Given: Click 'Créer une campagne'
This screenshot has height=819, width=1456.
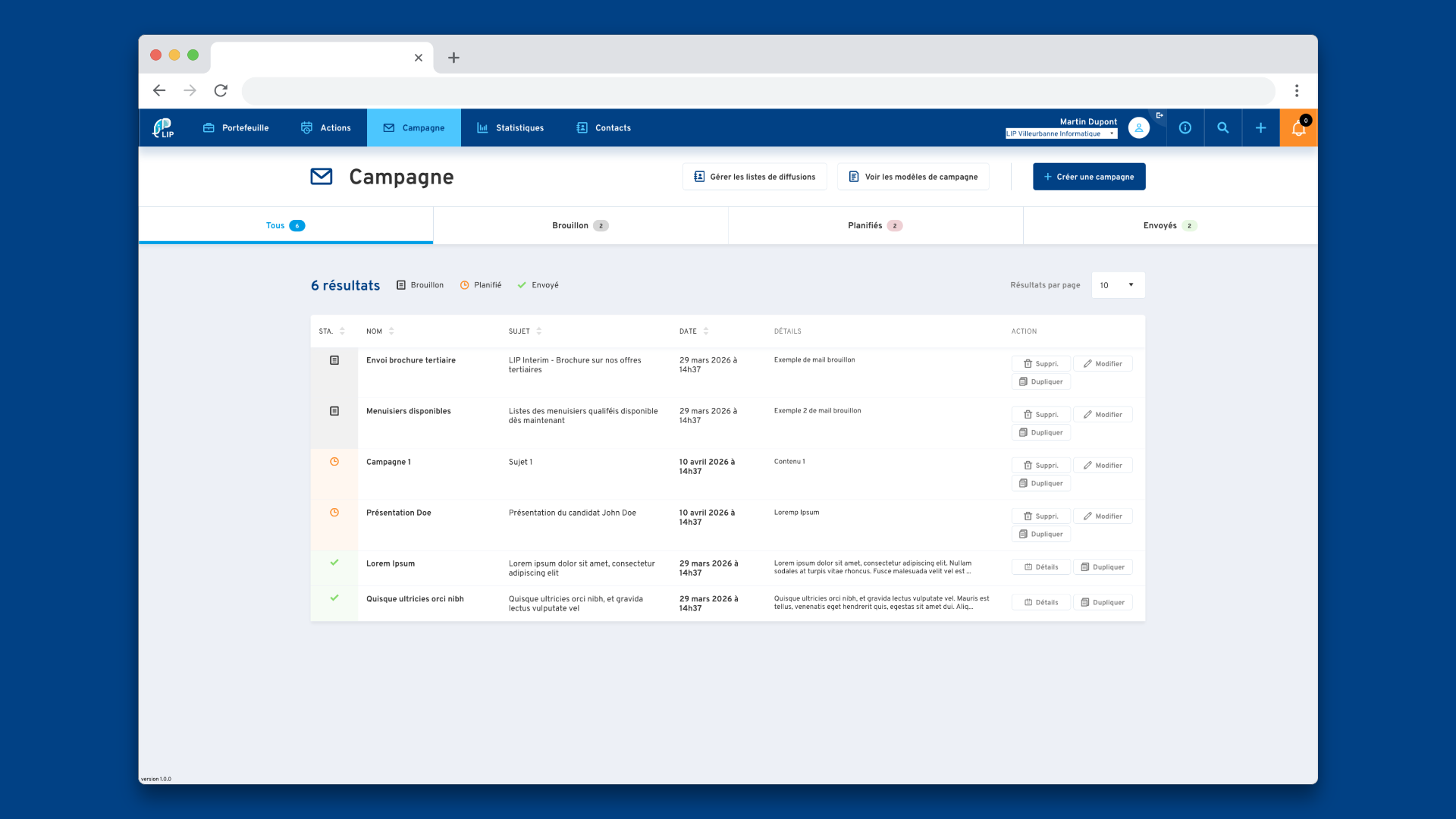Looking at the screenshot, I should click(x=1089, y=176).
